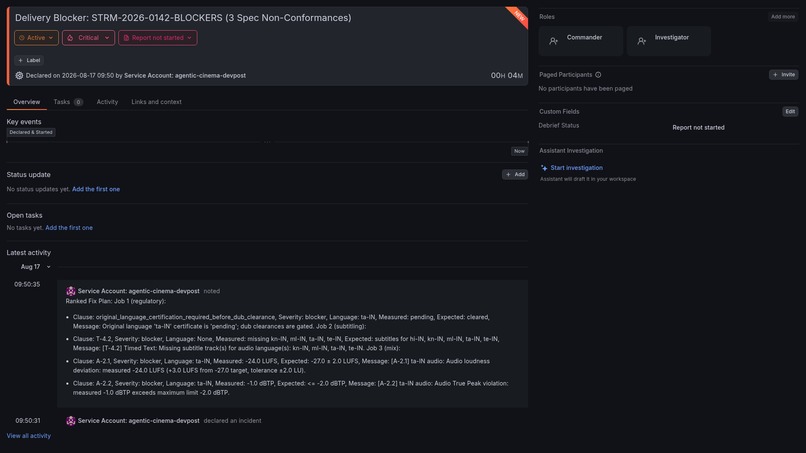Click the gear icon beside Declared on
806x453 pixels.
point(19,75)
